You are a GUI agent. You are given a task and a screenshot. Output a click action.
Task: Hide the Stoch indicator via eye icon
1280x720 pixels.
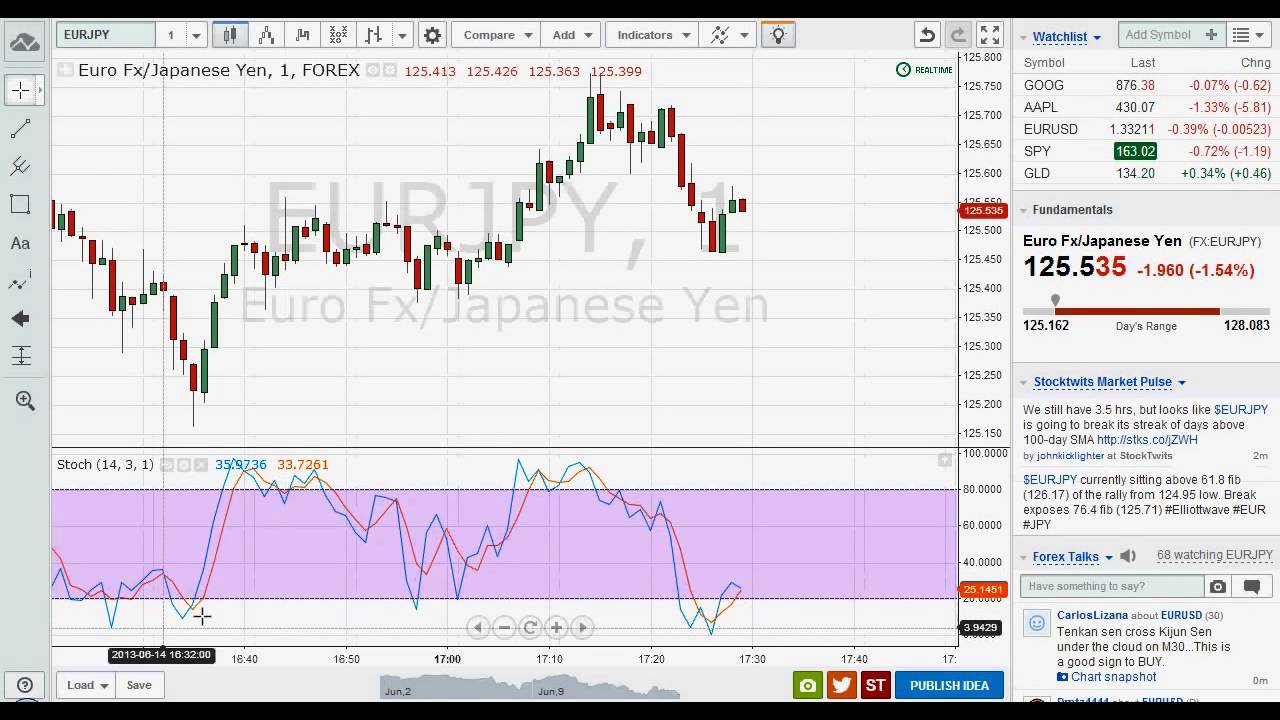coord(168,465)
